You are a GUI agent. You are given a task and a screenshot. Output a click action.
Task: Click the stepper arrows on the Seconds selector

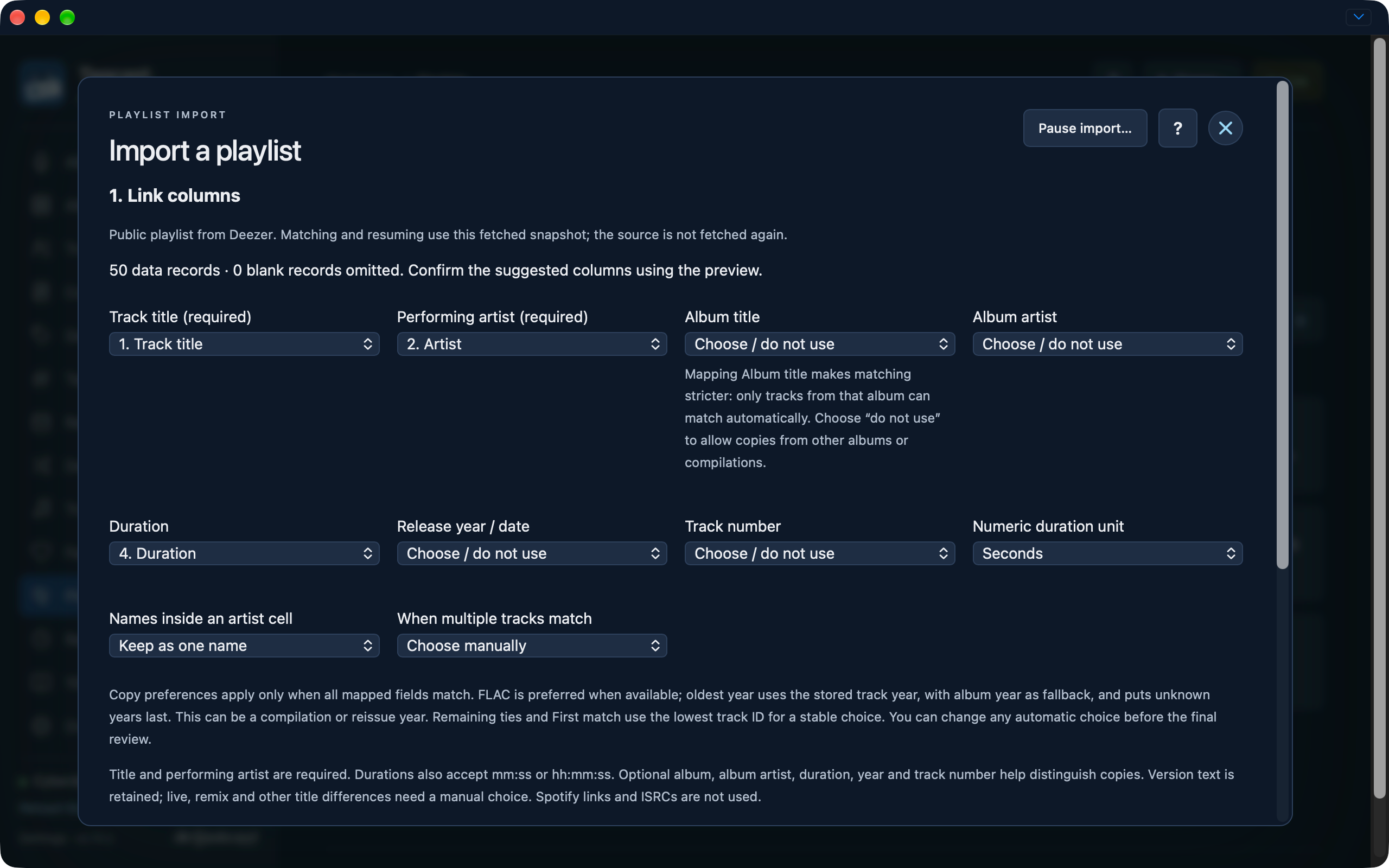1231,553
